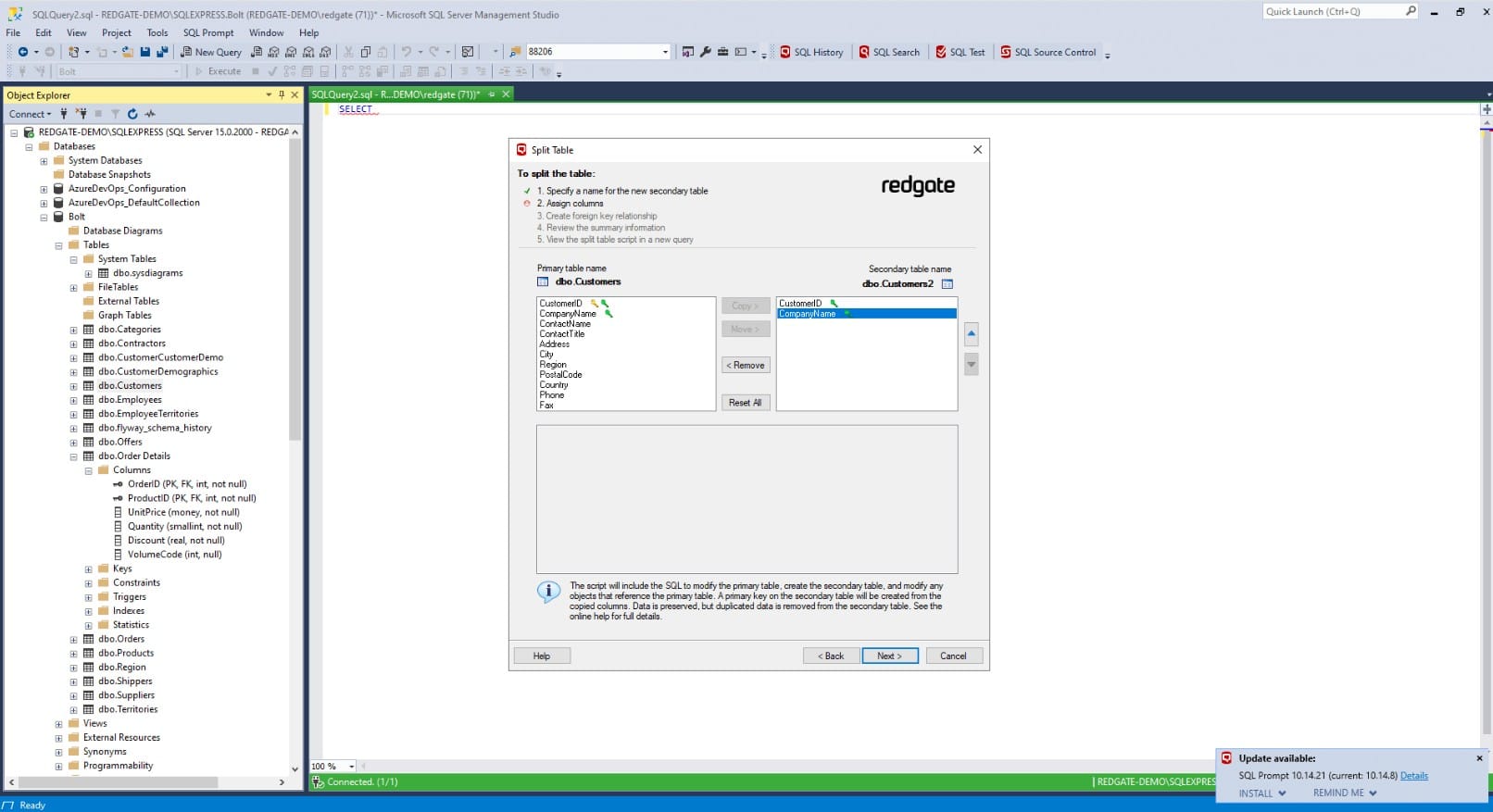
Task: Move column down with grey down arrow
Action: (x=971, y=364)
